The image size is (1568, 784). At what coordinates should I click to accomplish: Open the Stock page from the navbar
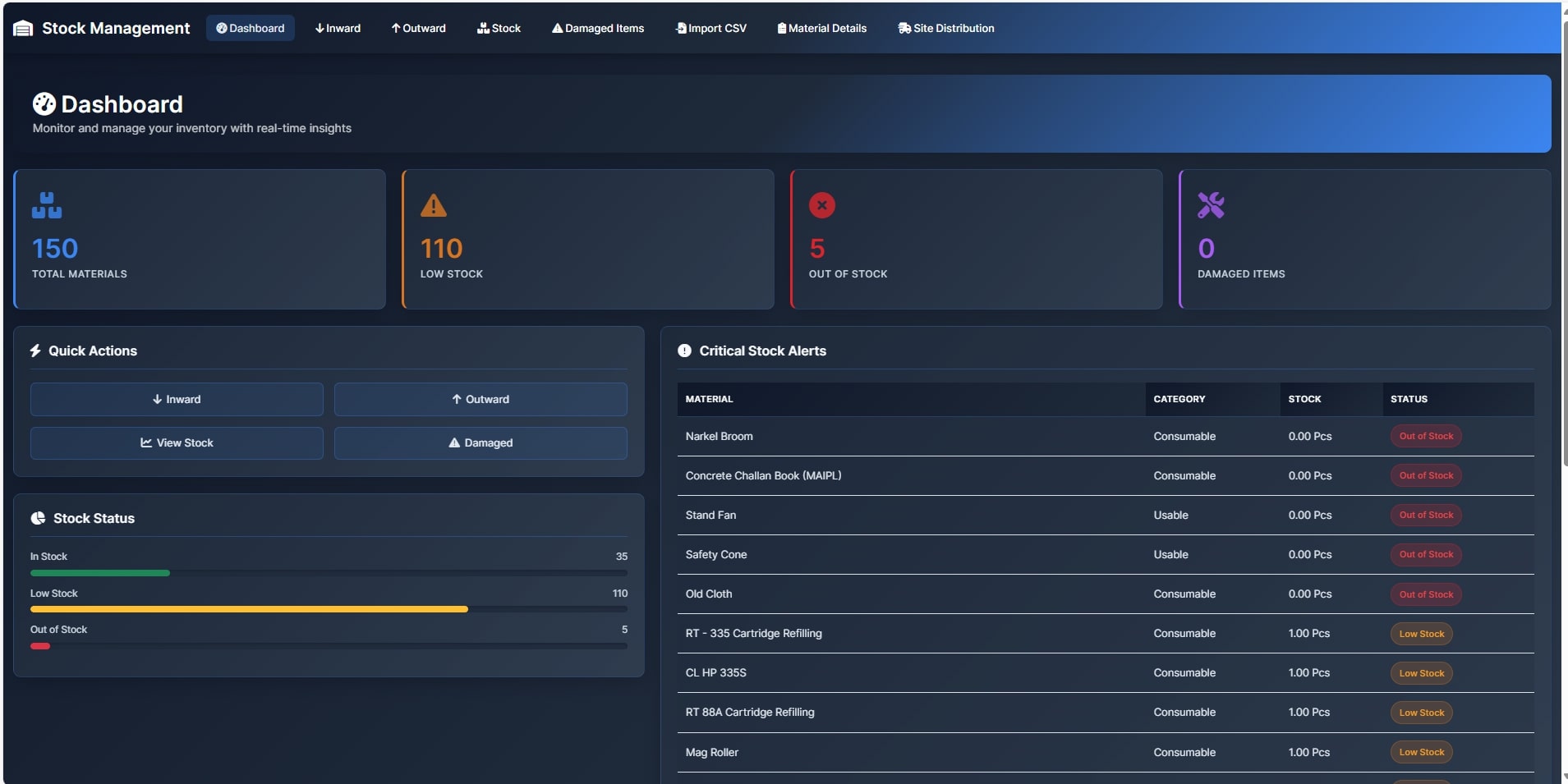[499, 27]
